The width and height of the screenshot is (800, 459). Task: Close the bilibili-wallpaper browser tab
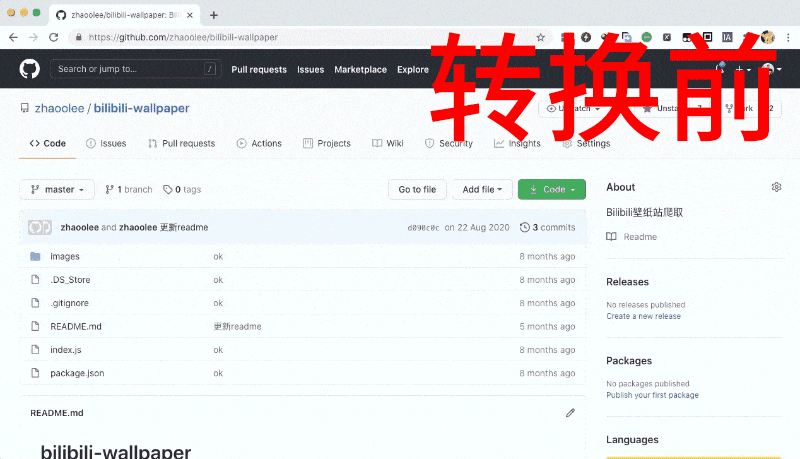pyautogui.click(x=190, y=15)
